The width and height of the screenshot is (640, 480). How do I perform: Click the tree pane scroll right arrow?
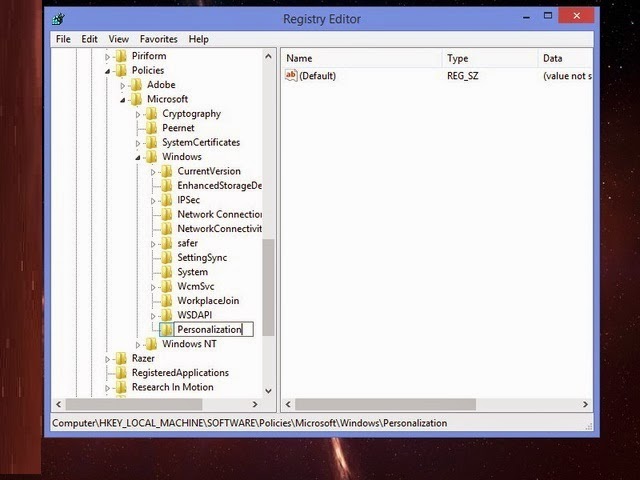255,404
